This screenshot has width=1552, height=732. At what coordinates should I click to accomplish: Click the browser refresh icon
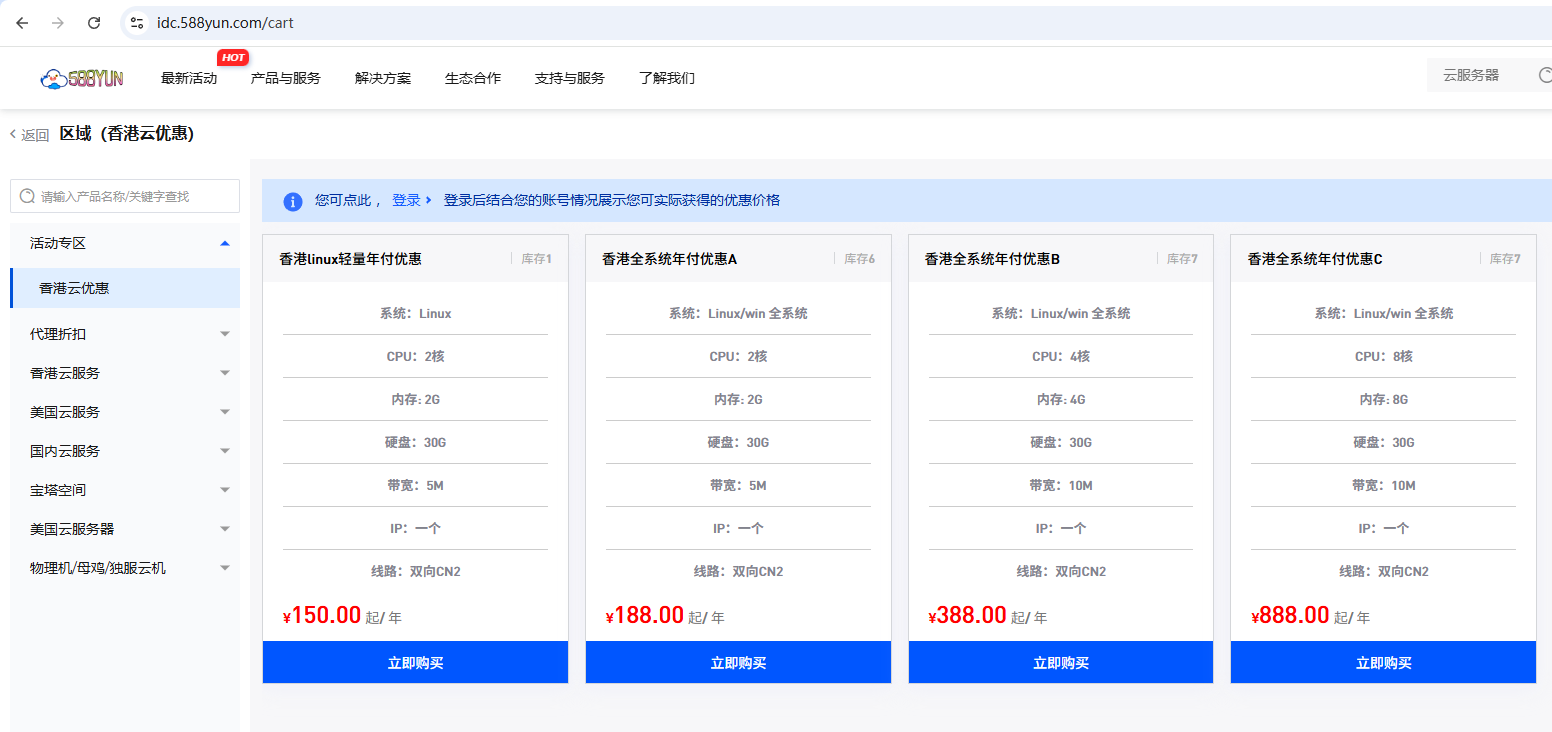[94, 20]
